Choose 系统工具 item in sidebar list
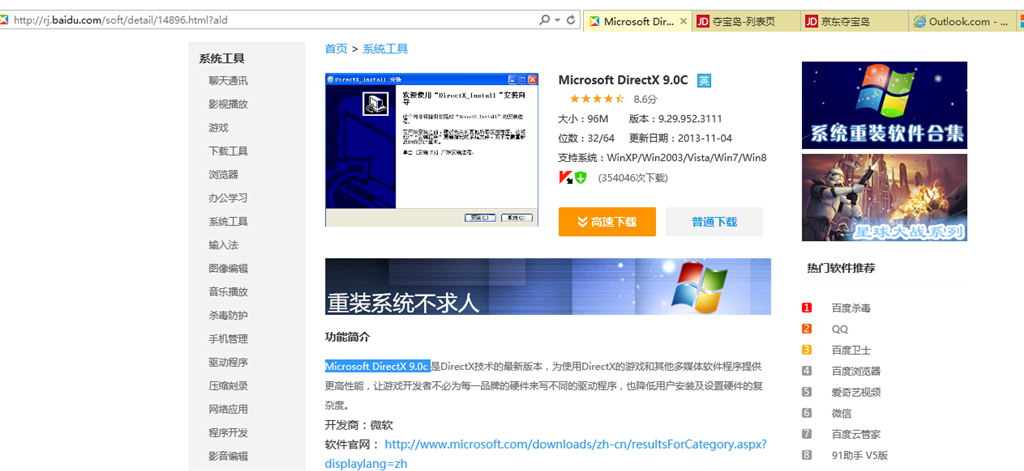1024x471 pixels. pyautogui.click(x=228, y=221)
